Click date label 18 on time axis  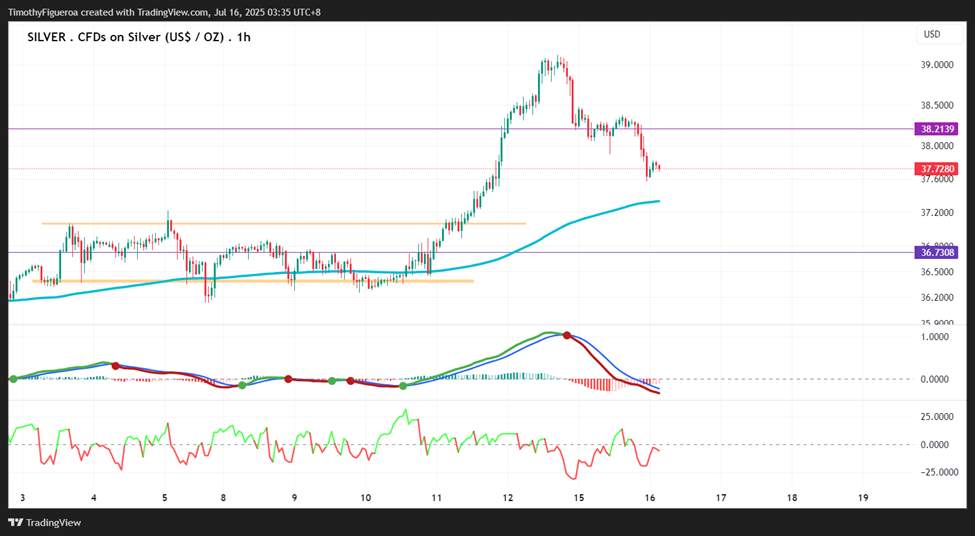click(x=792, y=498)
